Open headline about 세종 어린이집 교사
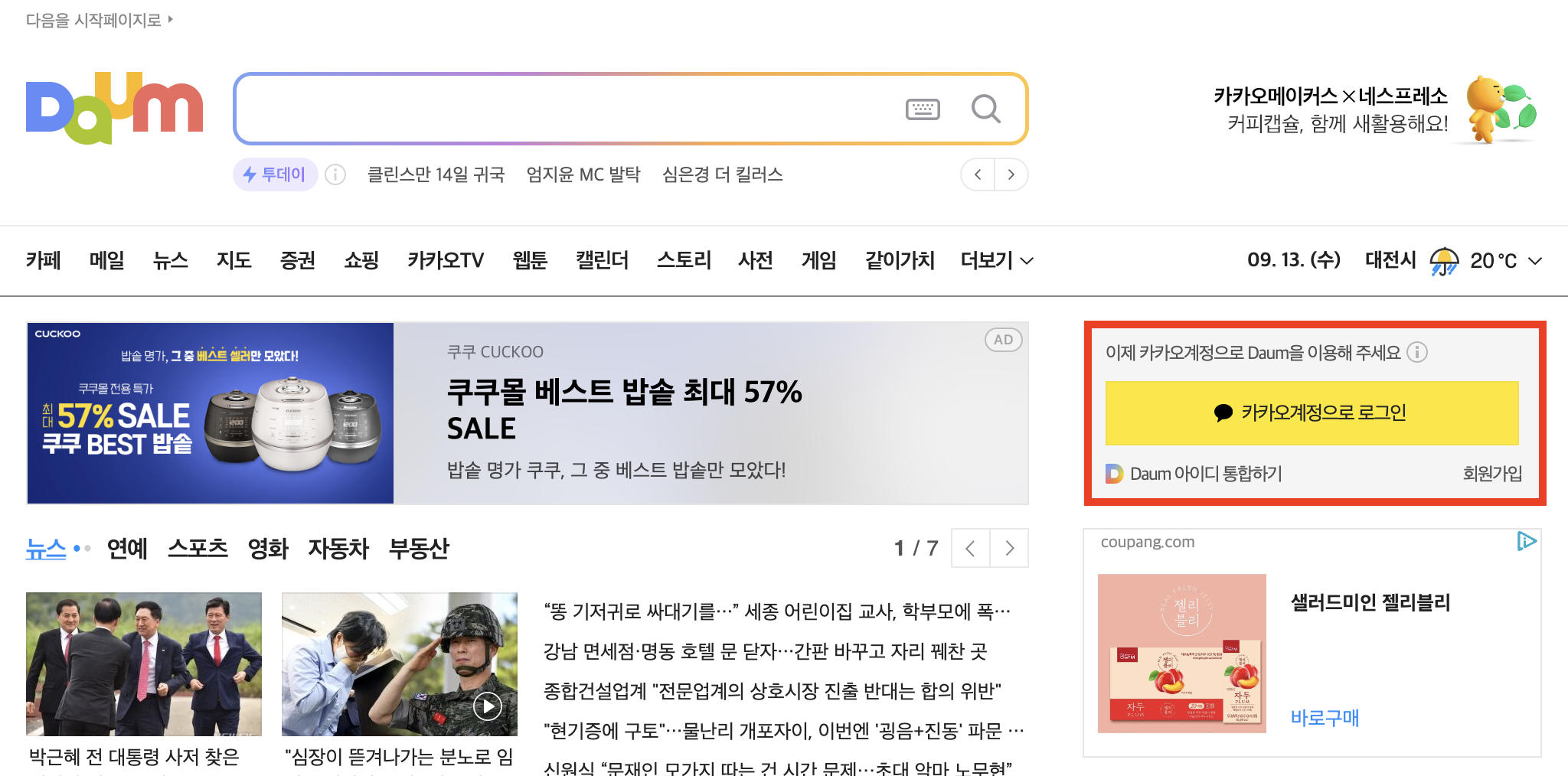This screenshot has width=1568, height=776. click(777, 611)
